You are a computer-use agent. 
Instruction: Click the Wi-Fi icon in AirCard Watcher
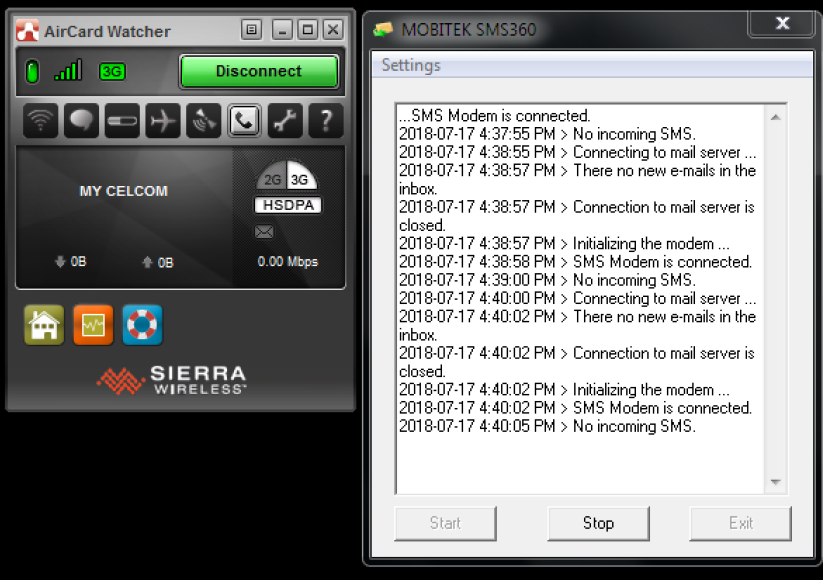[x=40, y=121]
